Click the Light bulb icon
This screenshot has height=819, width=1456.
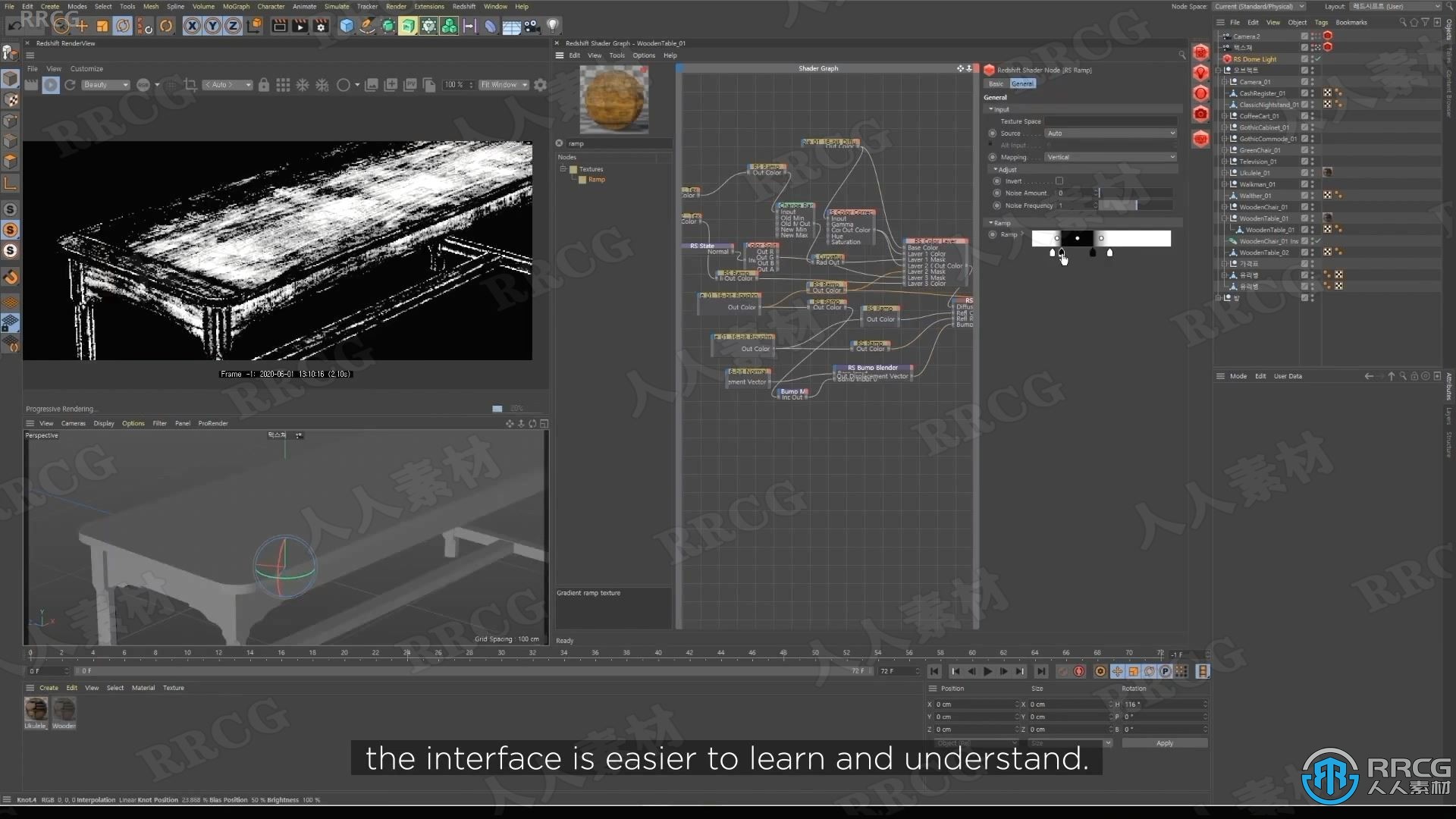[553, 27]
